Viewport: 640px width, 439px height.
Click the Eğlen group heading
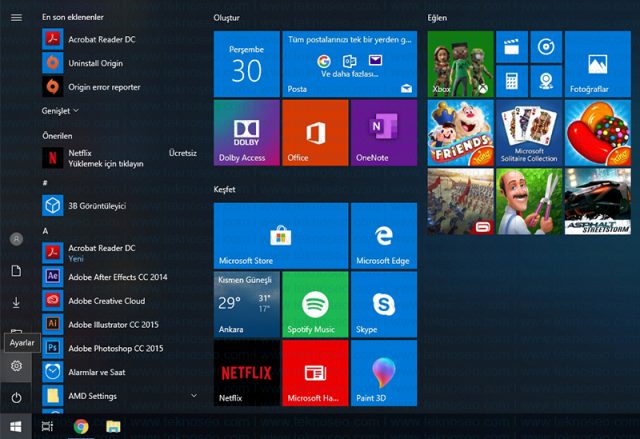(437, 18)
